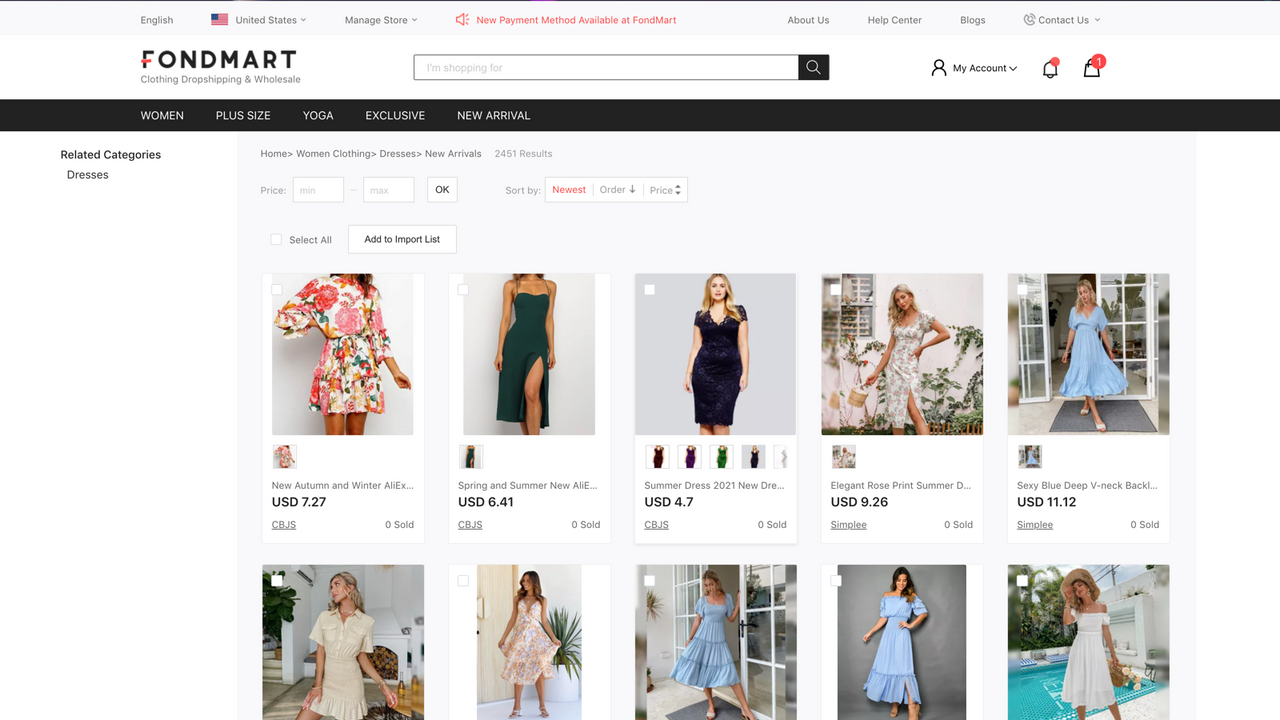Enable the Select All checkbox
The image size is (1280, 720).
(x=276, y=239)
